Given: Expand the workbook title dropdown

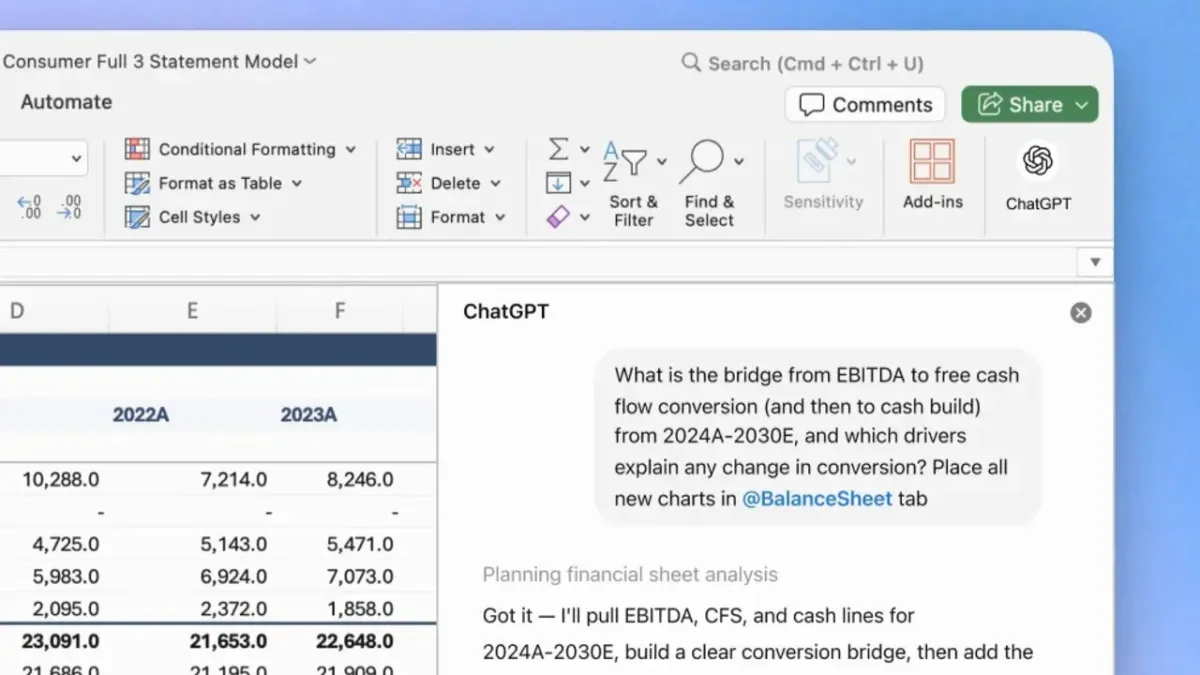Looking at the screenshot, I should 310,61.
